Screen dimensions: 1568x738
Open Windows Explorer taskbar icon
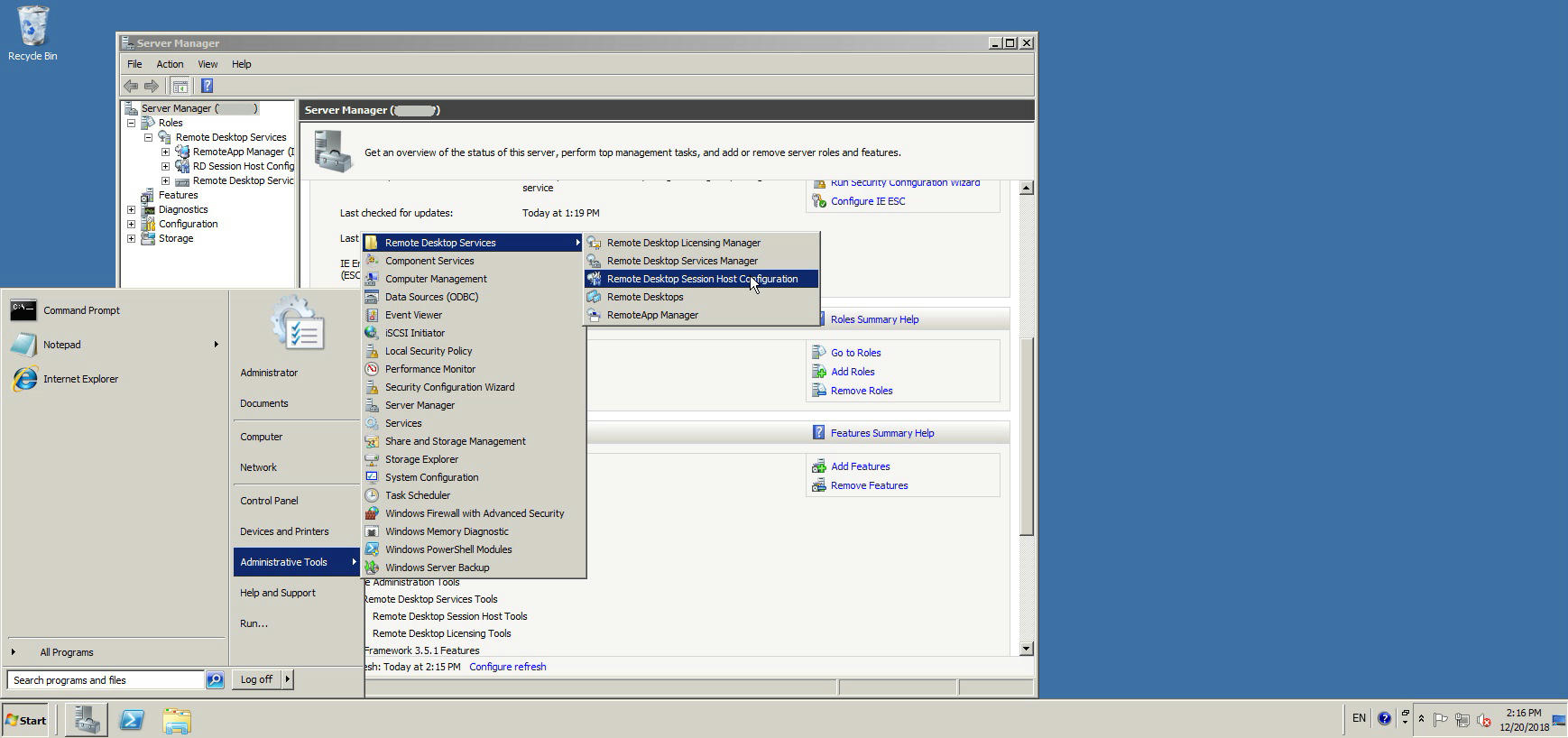click(x=177, y=720)
